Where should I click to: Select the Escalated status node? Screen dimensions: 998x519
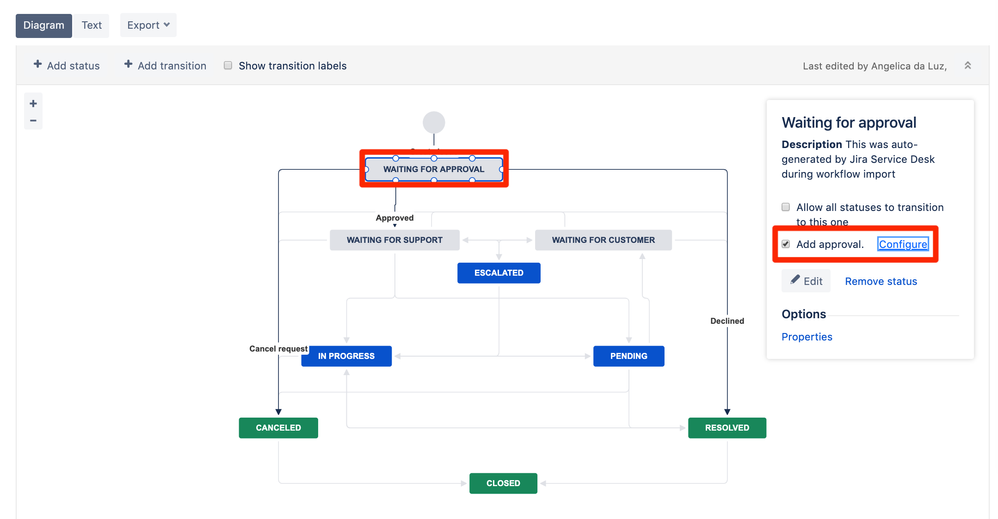click(x=499, y=273)
